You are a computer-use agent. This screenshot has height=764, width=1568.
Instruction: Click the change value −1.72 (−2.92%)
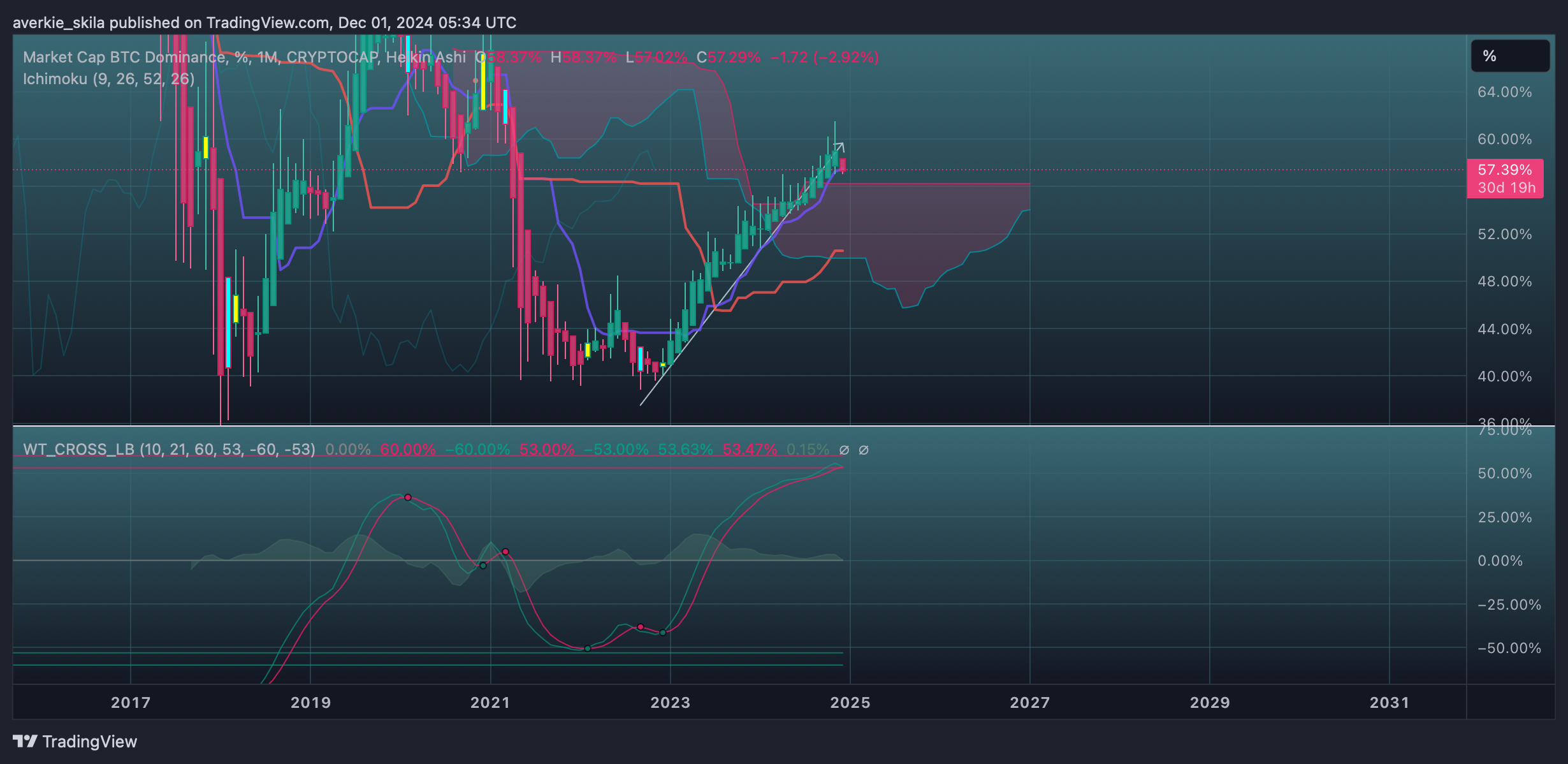coord(825,57)
